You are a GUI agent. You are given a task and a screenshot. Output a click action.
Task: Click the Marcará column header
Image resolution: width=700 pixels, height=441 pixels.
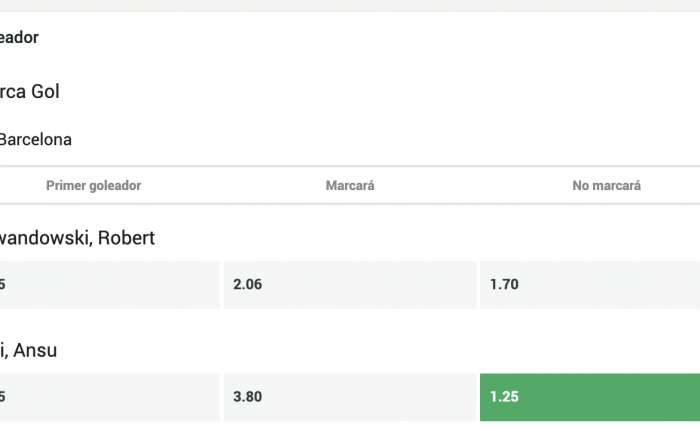pyautogui.click(x=350, y=186)
